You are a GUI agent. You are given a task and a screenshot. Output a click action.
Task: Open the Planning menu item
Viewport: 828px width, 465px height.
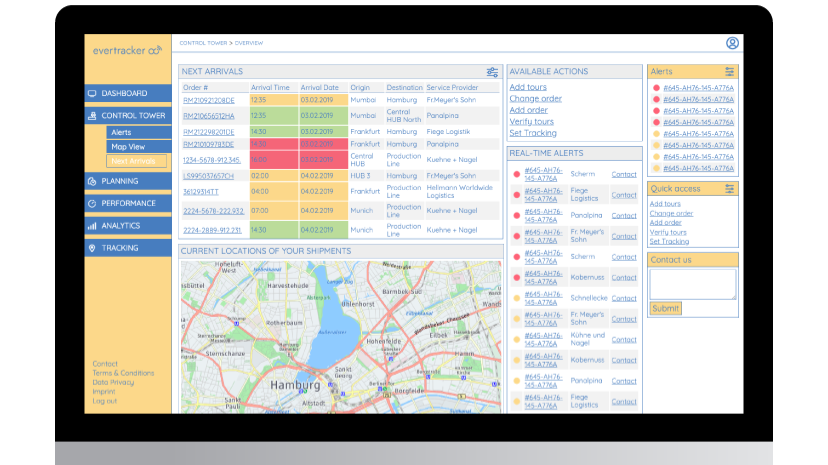tap(128, 181)
